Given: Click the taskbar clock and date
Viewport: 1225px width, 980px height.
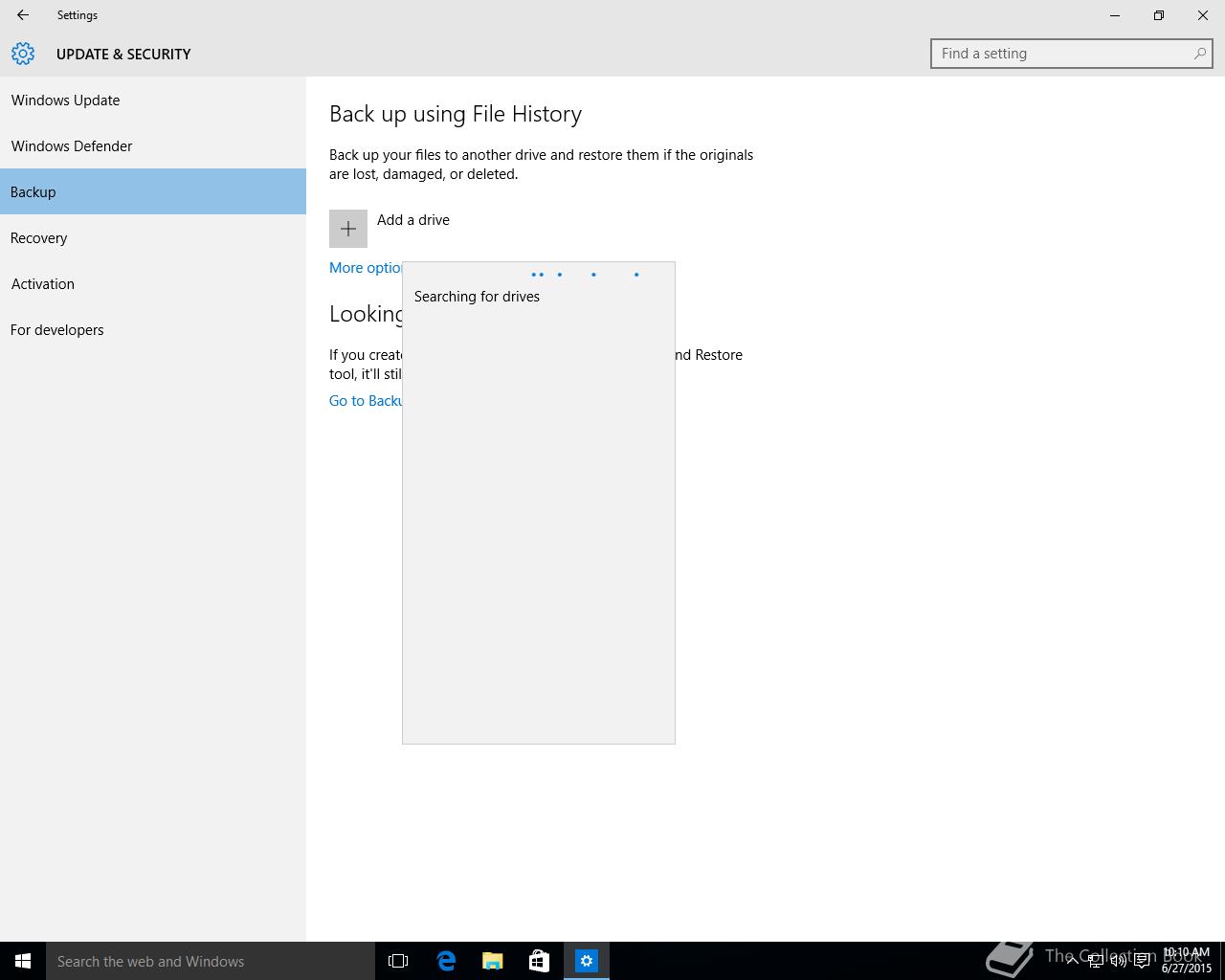Looking at the screenshot, I should pos(1187,961).
